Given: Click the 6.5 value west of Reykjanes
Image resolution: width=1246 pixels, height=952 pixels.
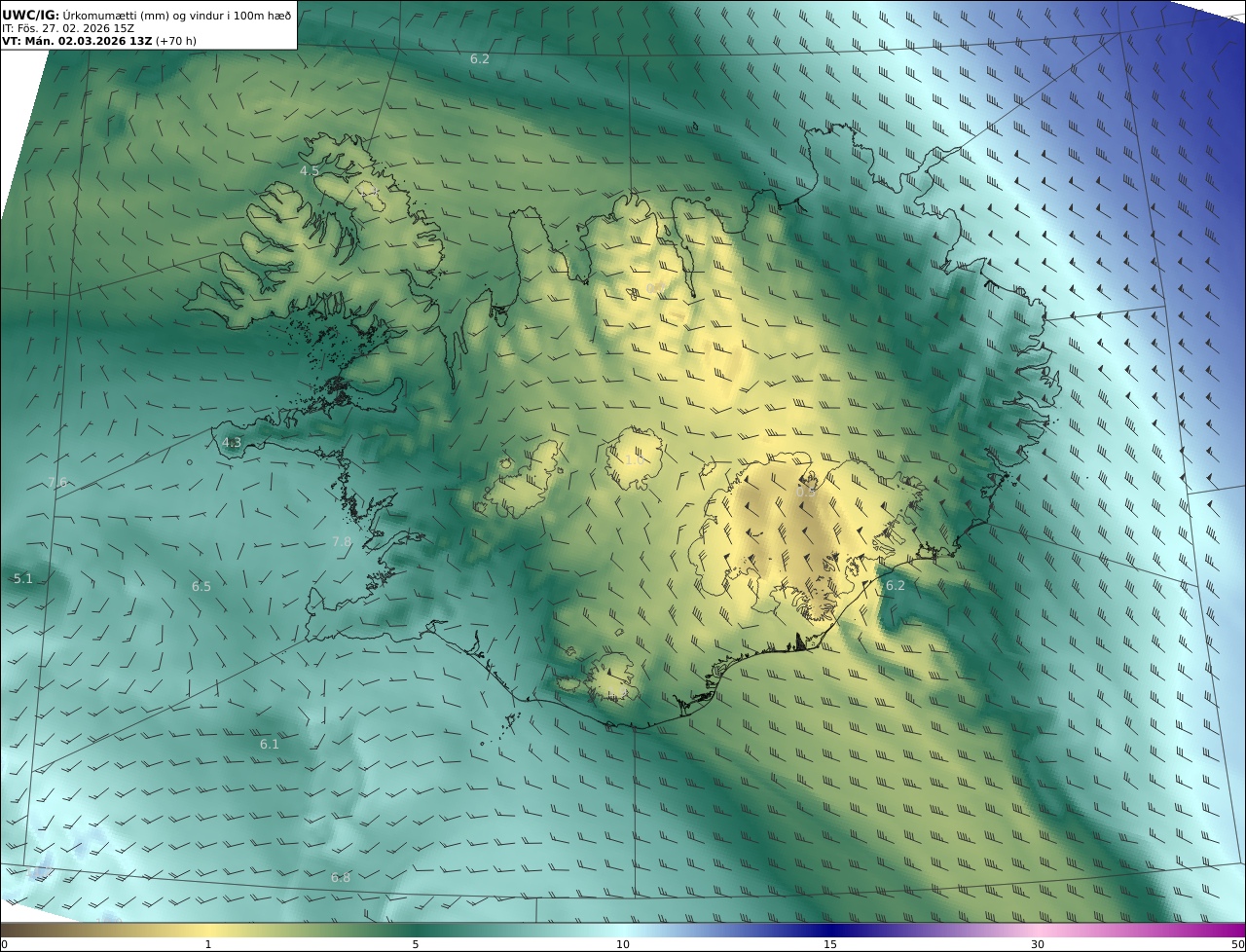Looking at the screenshot, I should (202, 587).
